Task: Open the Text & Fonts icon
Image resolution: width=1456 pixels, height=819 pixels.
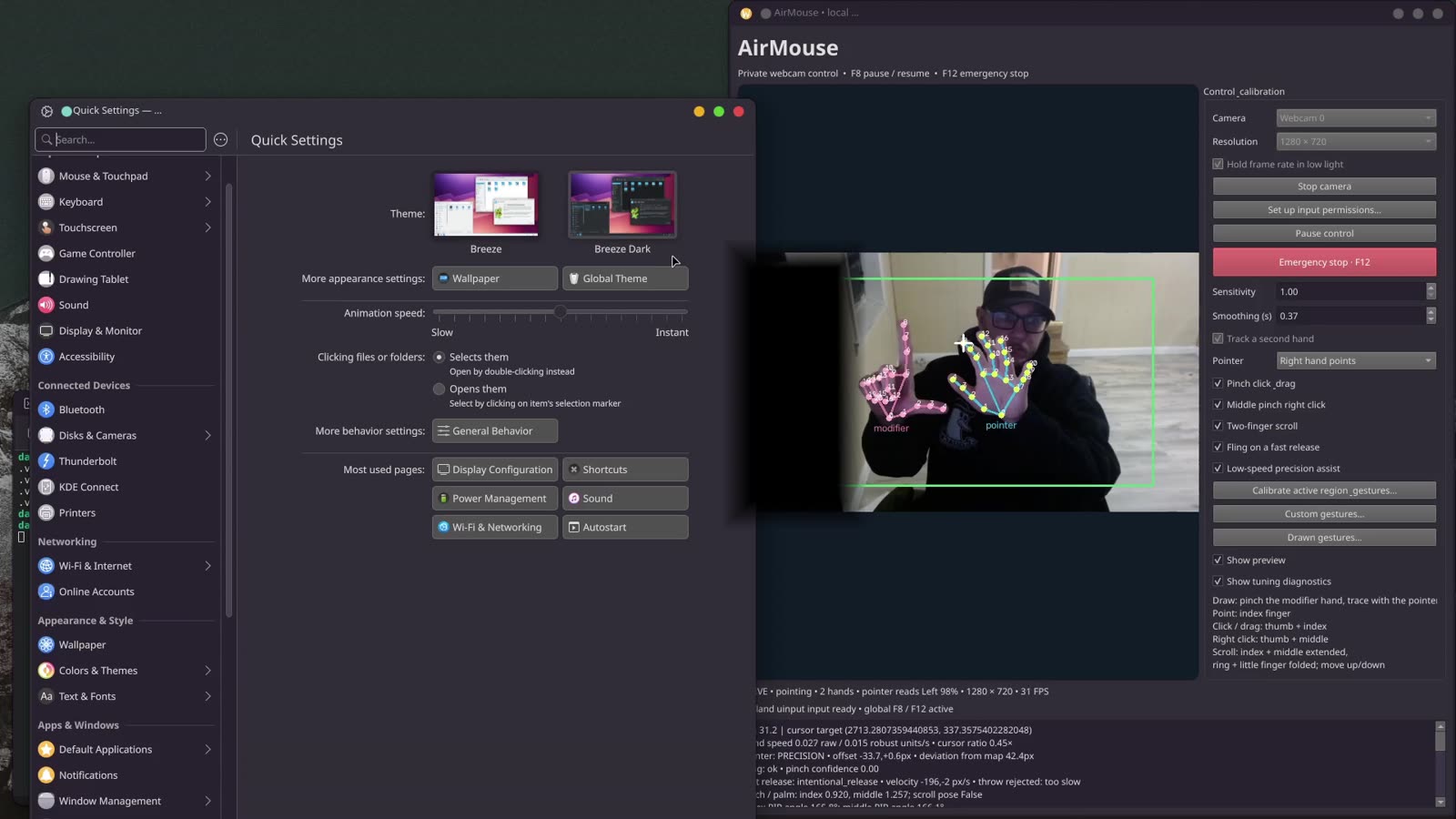Action: pyautogui.click(x=46, y=696)
